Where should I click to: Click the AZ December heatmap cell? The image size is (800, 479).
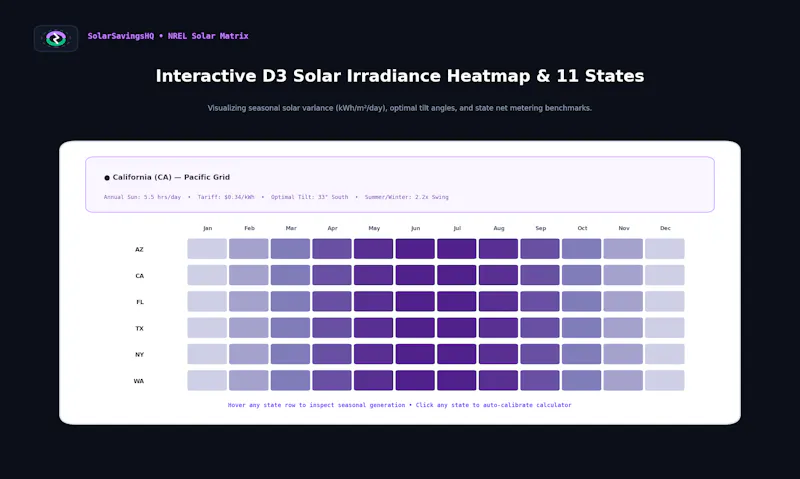coord(665,249)
